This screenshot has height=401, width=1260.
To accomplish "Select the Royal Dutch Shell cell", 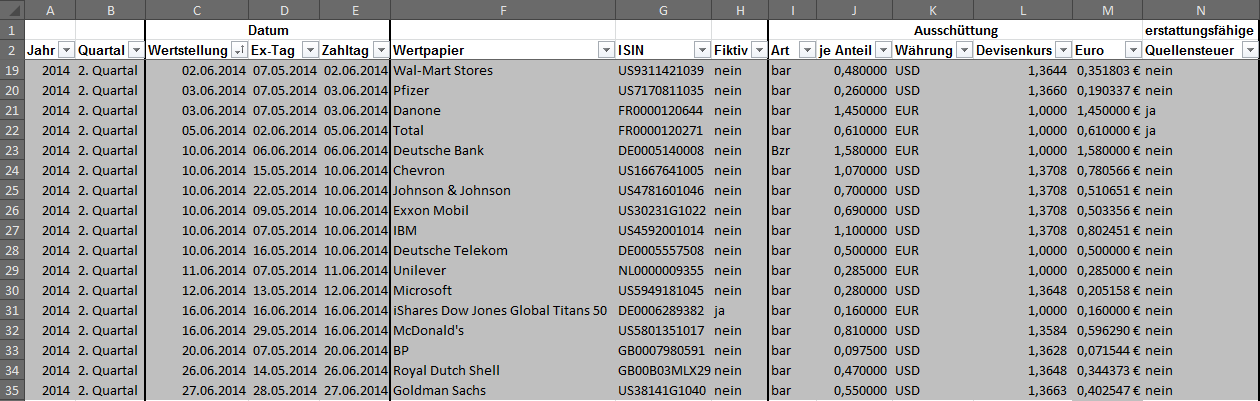I will click(503, 370).
